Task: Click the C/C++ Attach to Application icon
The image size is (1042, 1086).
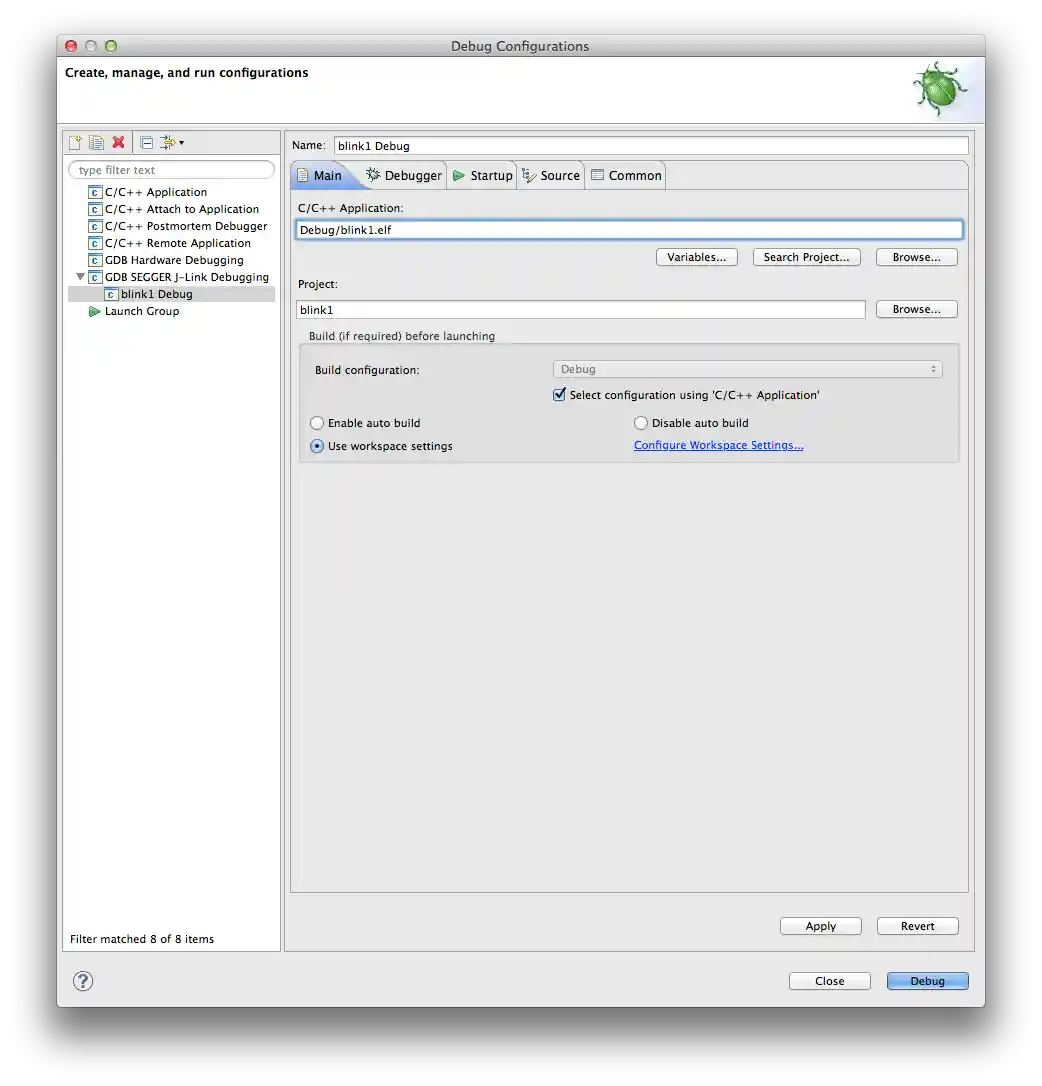Action: 95,209
